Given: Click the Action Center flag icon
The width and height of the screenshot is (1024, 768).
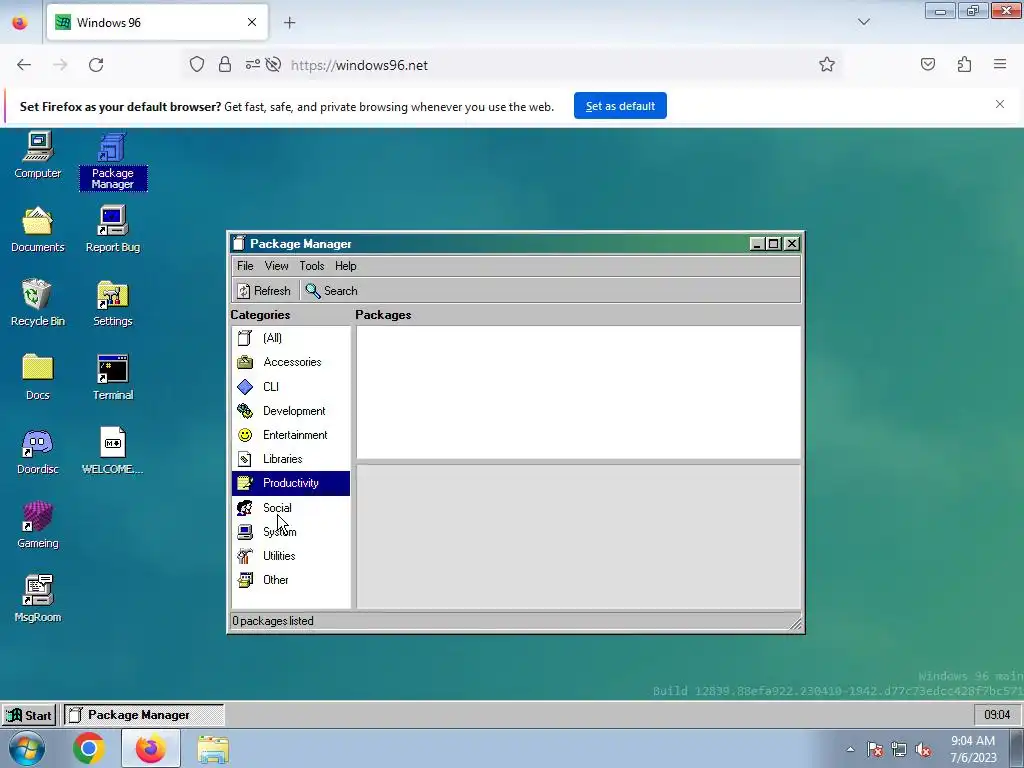Looking at the screenshot, I should [x=875, y=750].
